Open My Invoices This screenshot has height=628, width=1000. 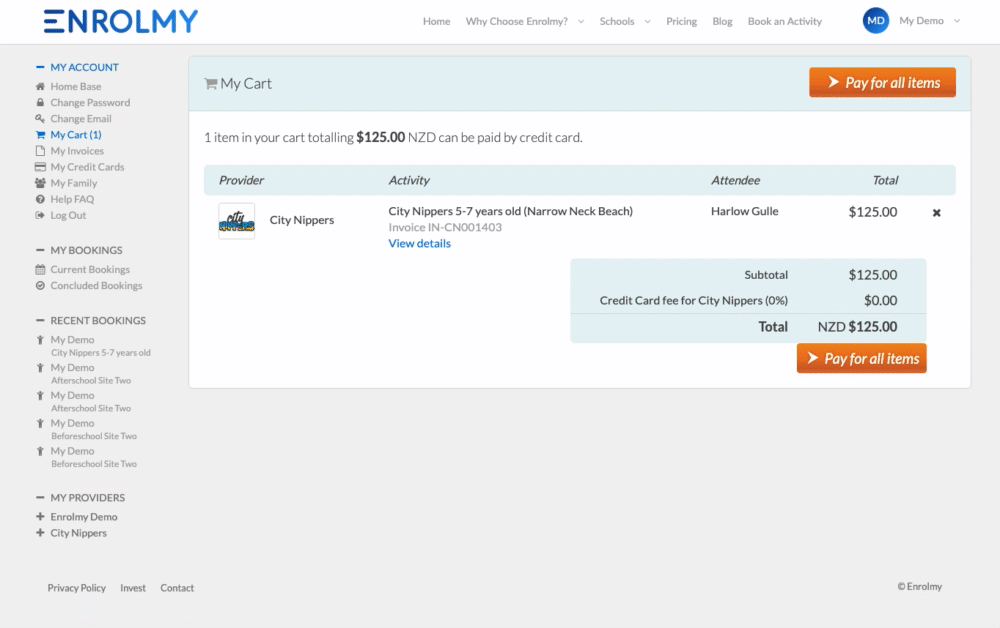77,151
